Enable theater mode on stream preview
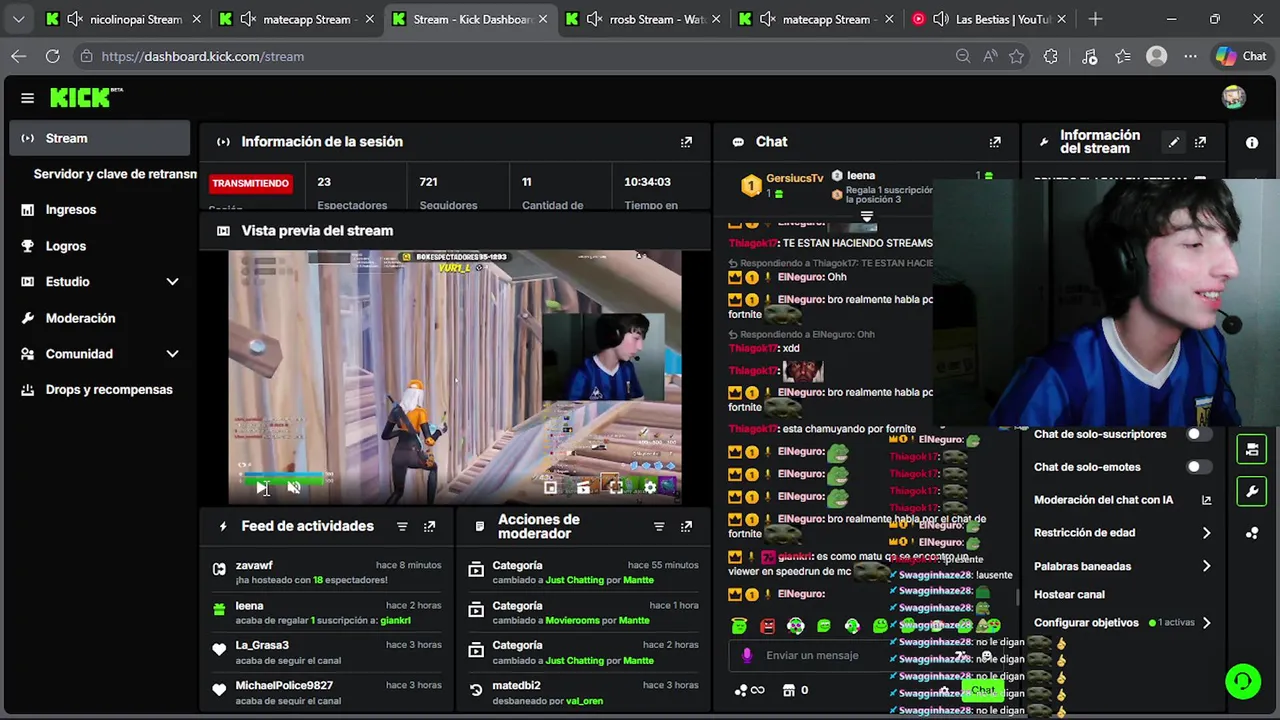This screenshot has height=720, width=1280. (x=583, y=488)
